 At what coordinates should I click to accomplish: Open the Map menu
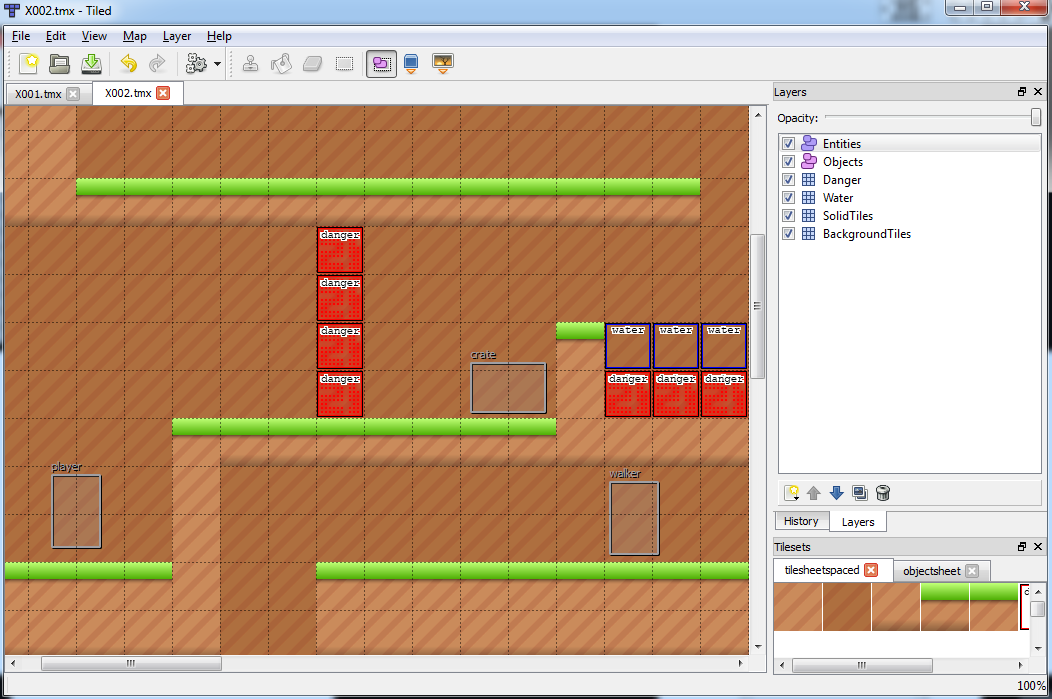click(x=134, y=36)
